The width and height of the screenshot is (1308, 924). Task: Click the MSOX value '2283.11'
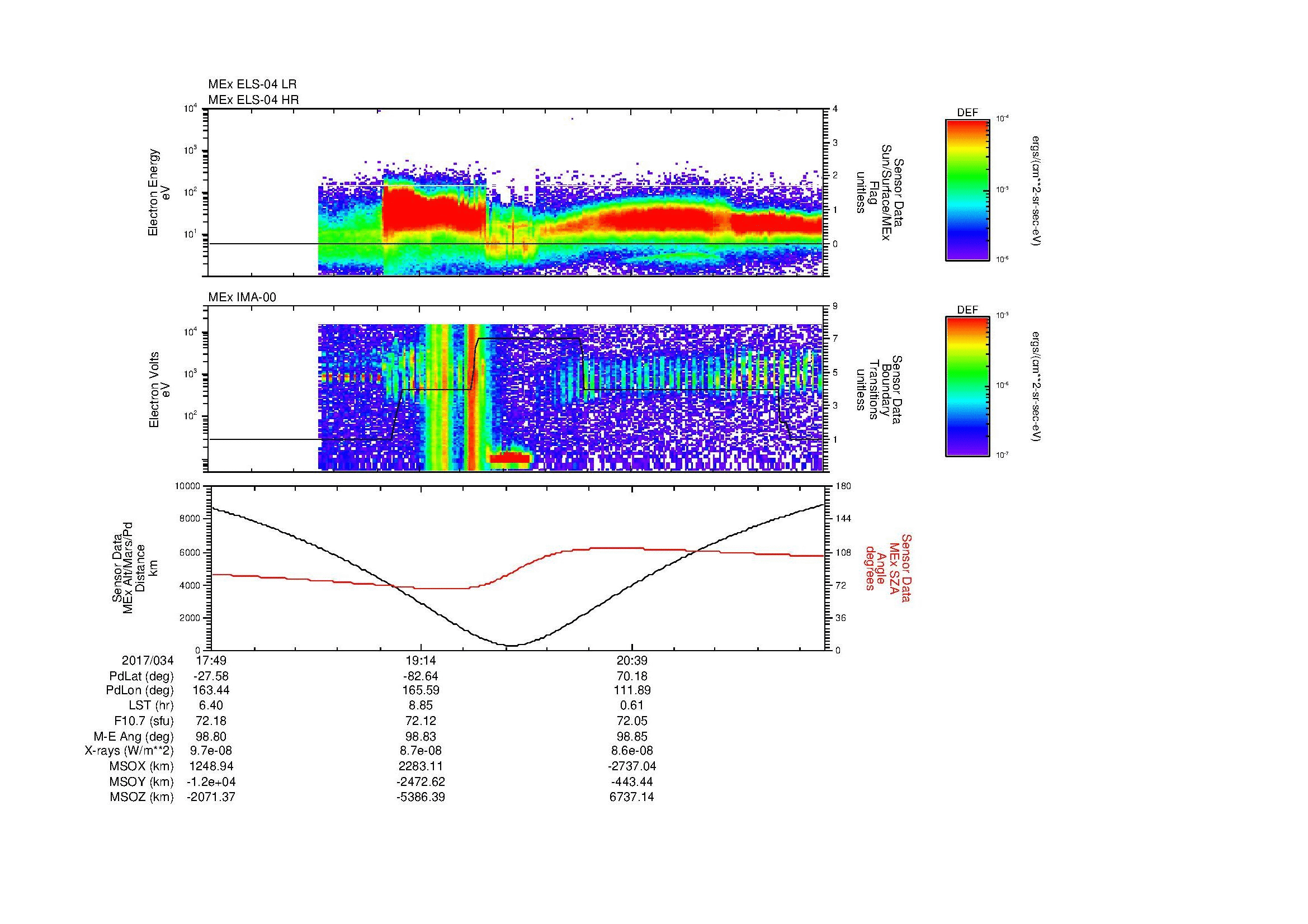(x=421, y=766)
